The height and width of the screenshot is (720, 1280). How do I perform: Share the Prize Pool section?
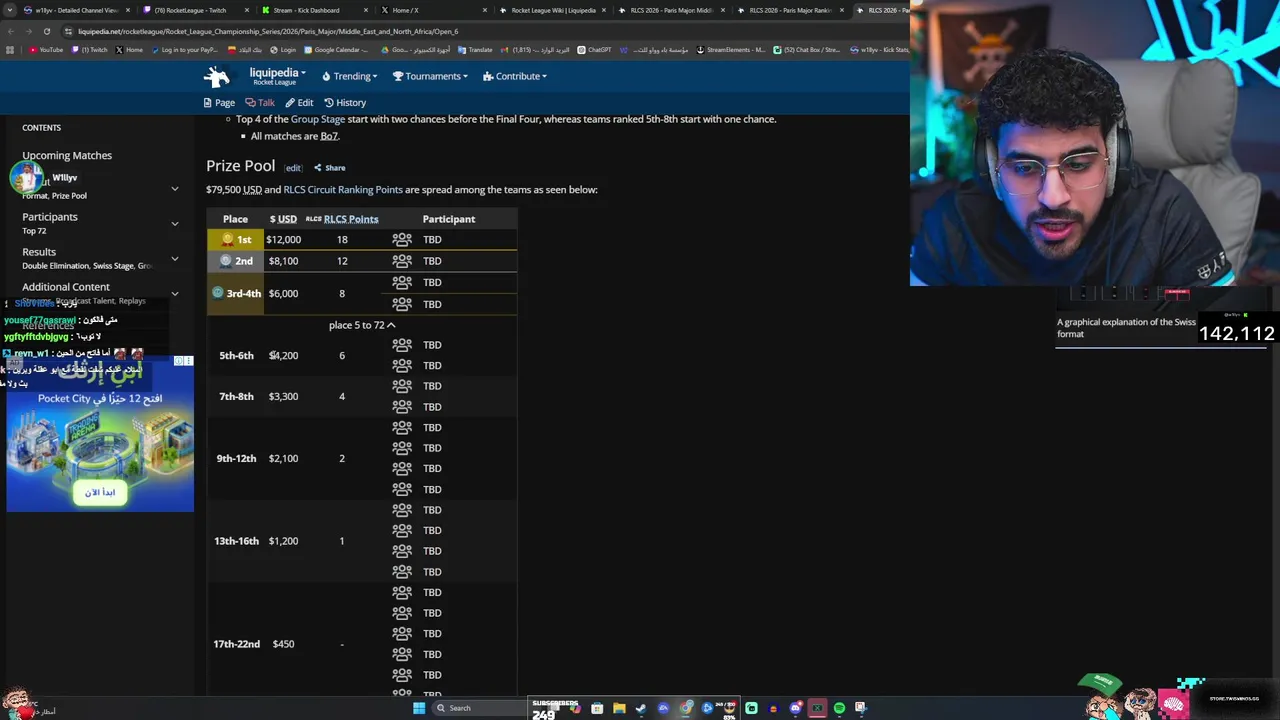(x=330, y=168)
